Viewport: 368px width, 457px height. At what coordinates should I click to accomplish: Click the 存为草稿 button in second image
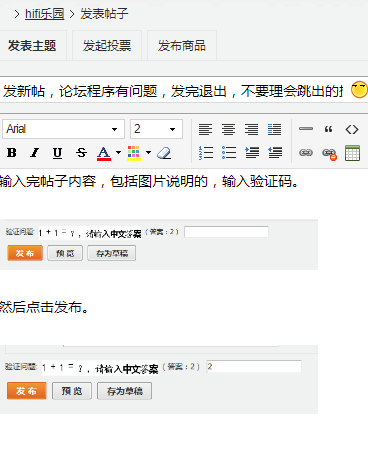[124, 391]
